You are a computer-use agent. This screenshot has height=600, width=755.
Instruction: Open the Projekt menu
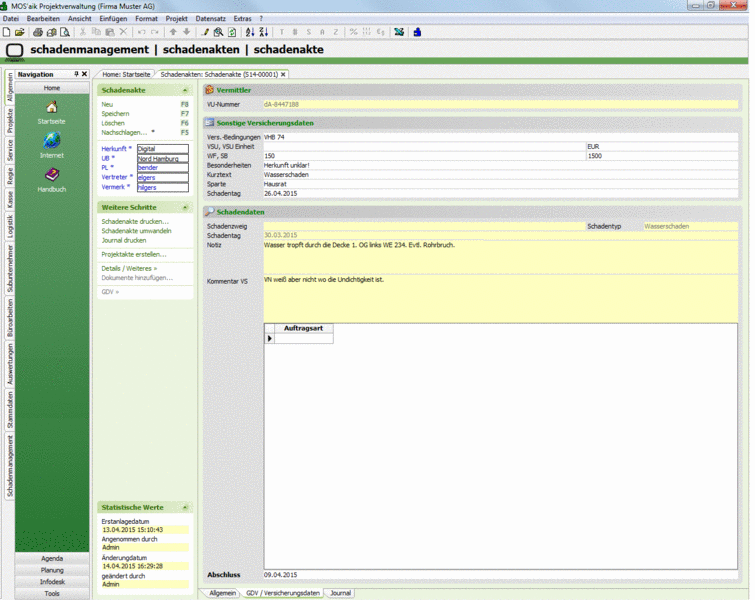point(176,19)
